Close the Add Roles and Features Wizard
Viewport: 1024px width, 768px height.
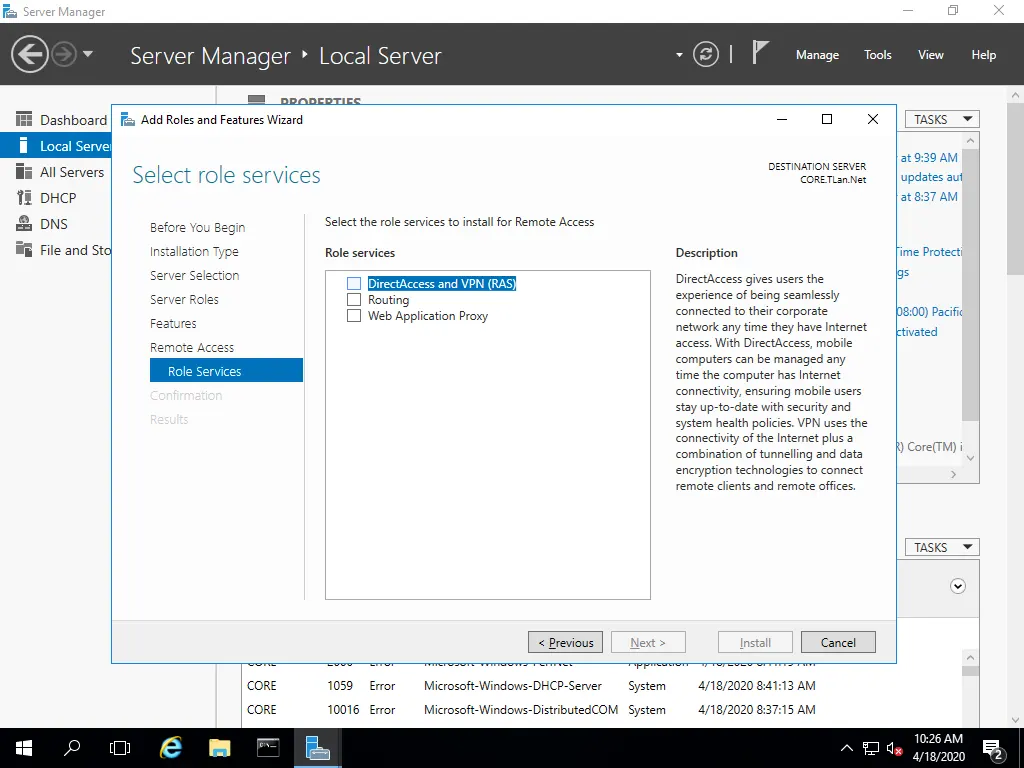[x=872, y=119]
